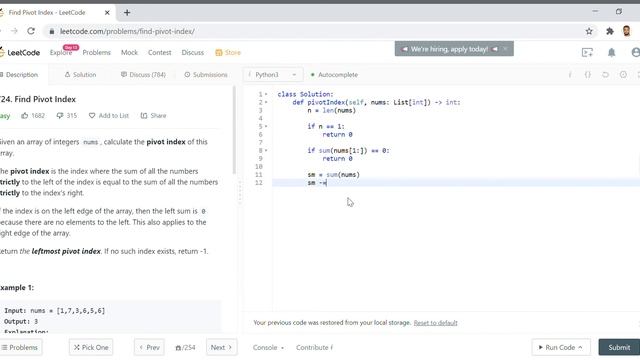The image size is (640, 360).
Task: Go to the Next problem
Action: coord(221,347)
